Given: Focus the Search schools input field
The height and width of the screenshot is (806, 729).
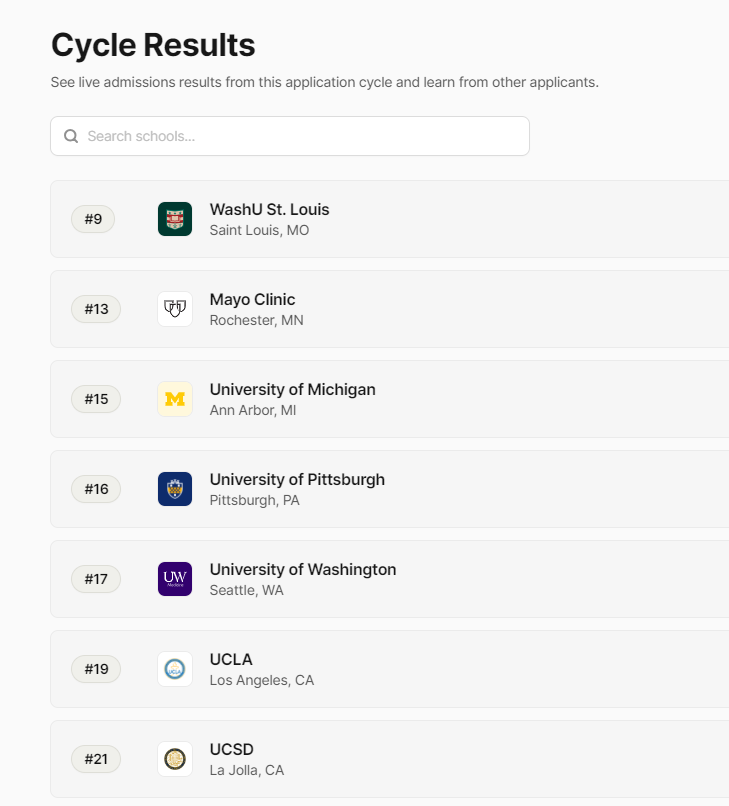Looking at the screenshot, I should click(300, 136).
